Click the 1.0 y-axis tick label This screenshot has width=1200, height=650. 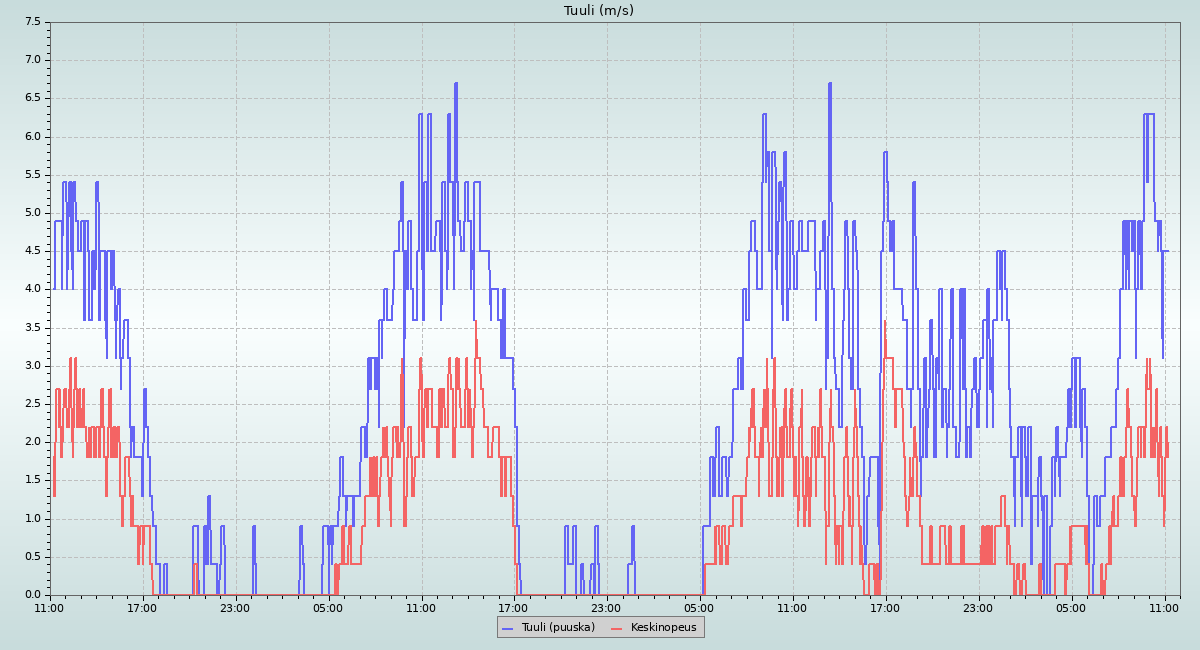tap(32, 518)
